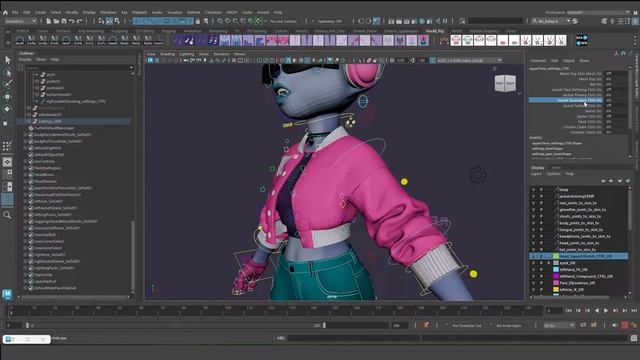Screen dimensions: 640x360
Task: Open the Outliner search filter dropdown arrow
Action: [131, 68]
